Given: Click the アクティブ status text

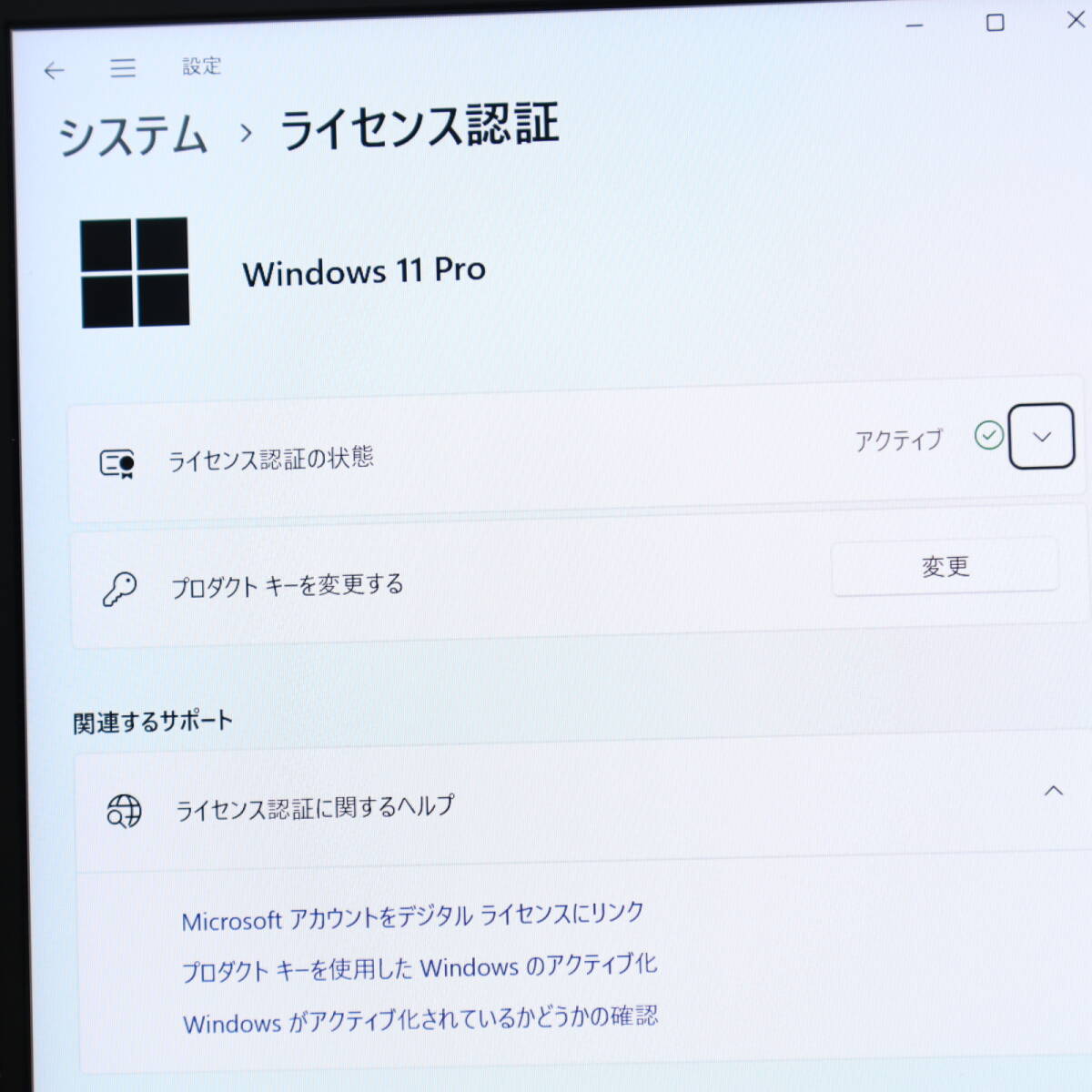Looking at the screenshot, I should pos(898,441).
